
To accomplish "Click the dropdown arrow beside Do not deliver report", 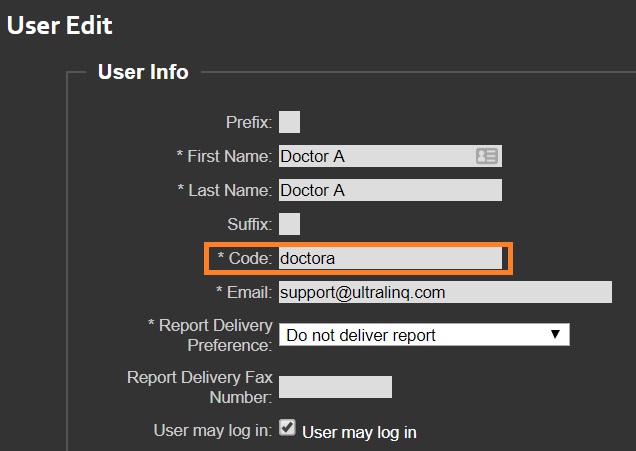I will click(555, 334).
